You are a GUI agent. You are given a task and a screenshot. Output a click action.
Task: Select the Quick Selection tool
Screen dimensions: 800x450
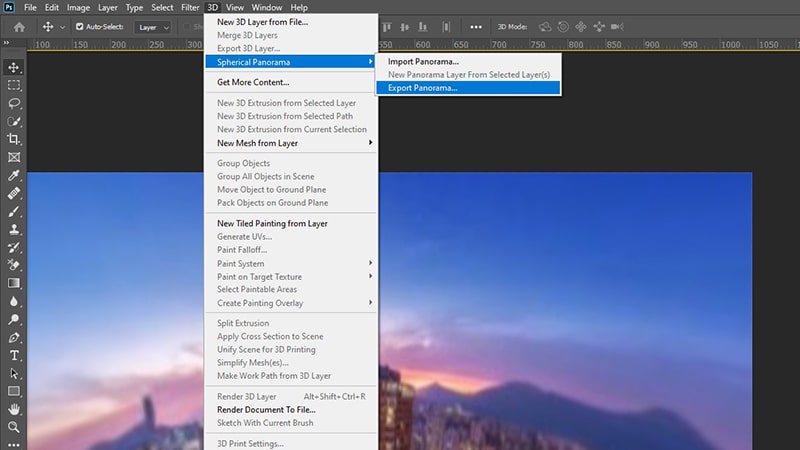pos(14,121)
